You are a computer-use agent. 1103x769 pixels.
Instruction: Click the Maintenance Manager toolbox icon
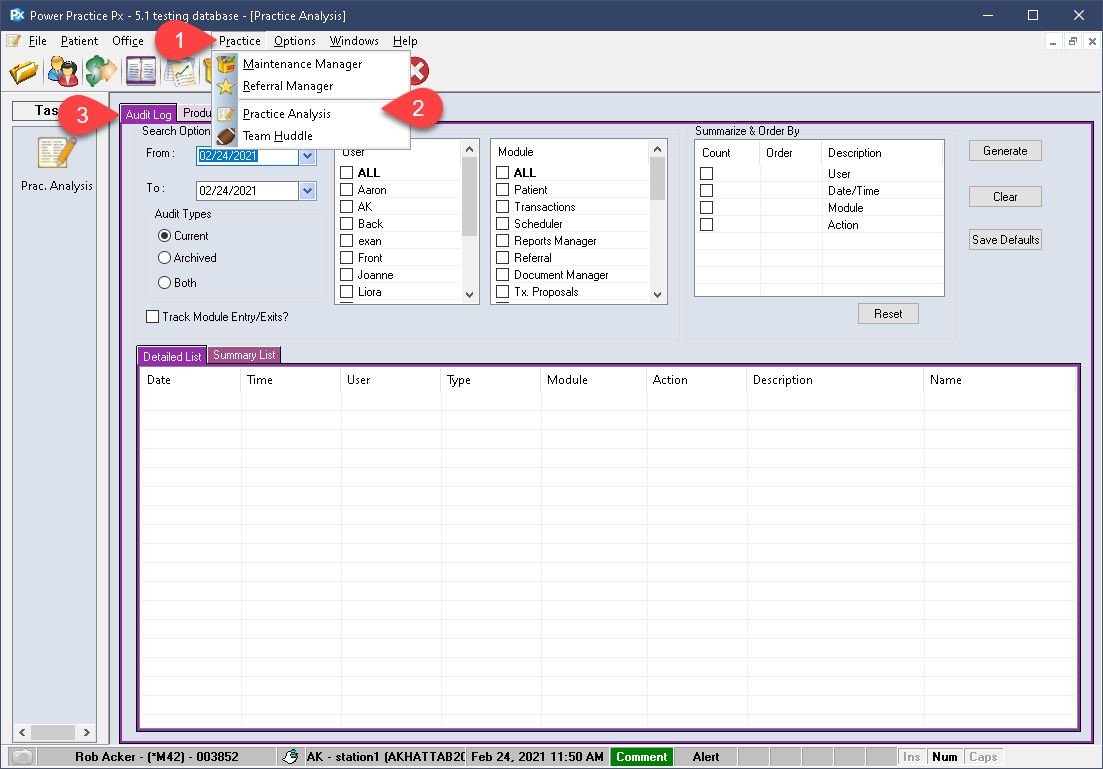pyautogui.click(x=226, y=64)
